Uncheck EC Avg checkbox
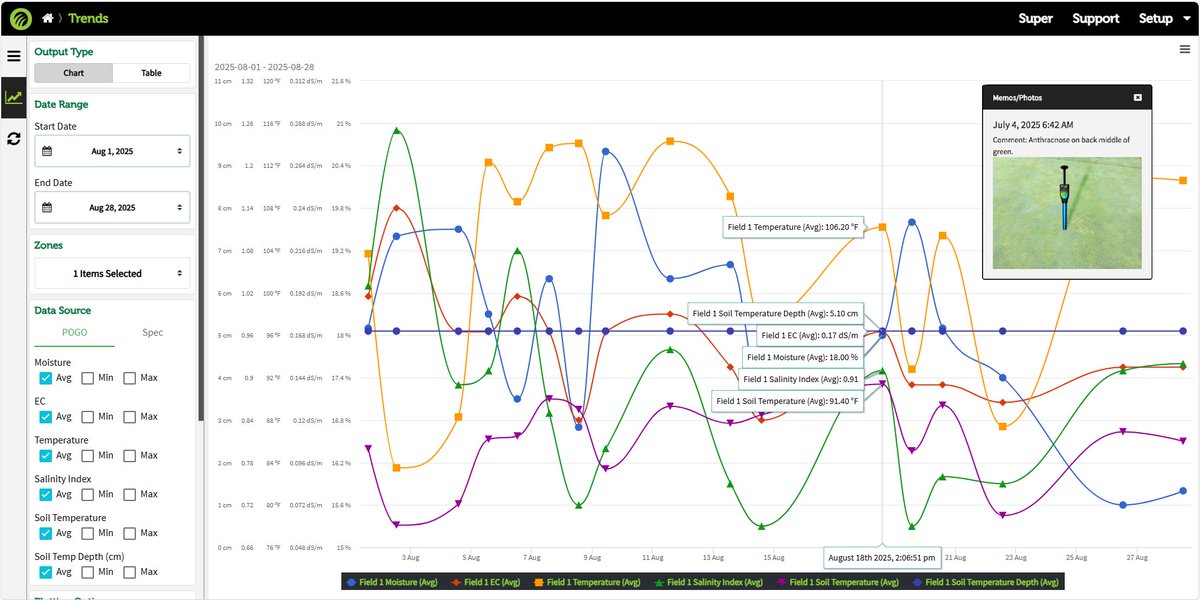1200x600 pixels. pos(45,417)
